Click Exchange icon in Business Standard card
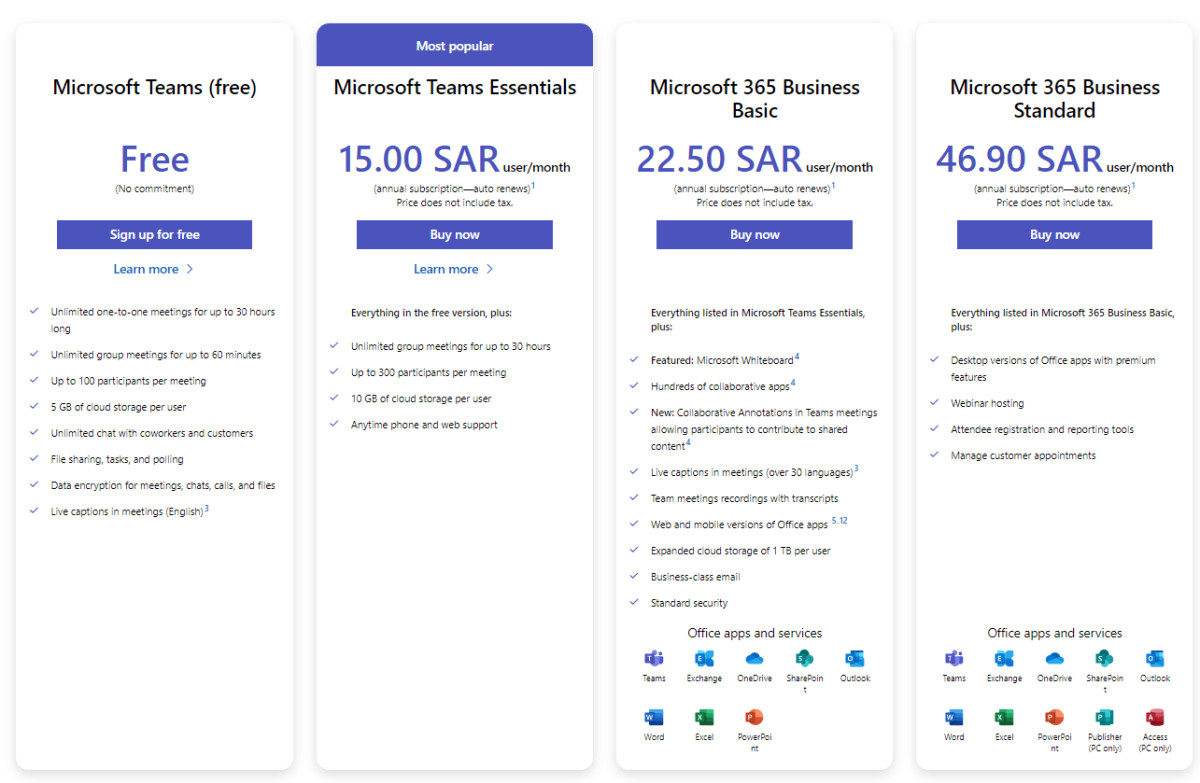 (1004, 659)
